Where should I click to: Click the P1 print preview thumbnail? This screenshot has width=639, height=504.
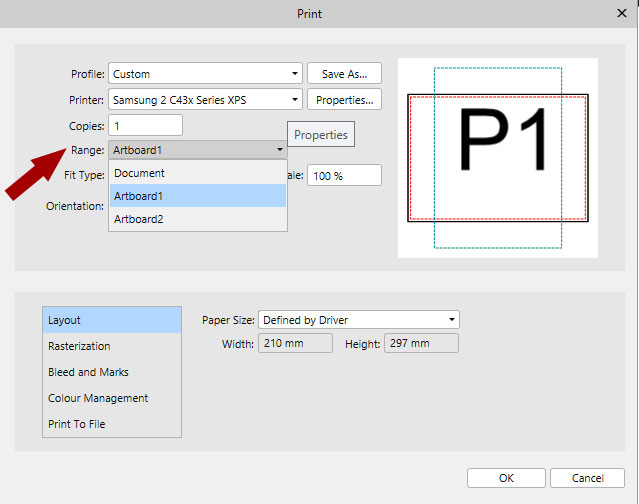pyautogui.click(x=498, y=157)
